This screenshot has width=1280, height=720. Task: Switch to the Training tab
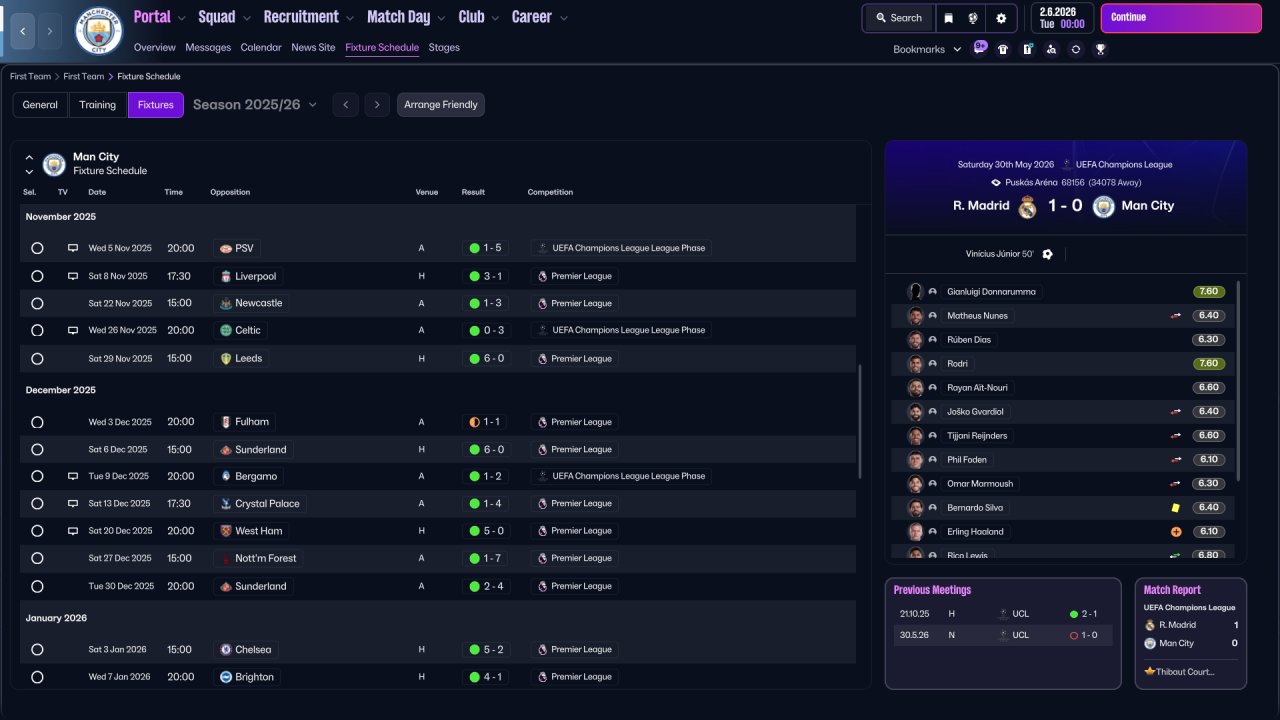click(x=98, y=105)
